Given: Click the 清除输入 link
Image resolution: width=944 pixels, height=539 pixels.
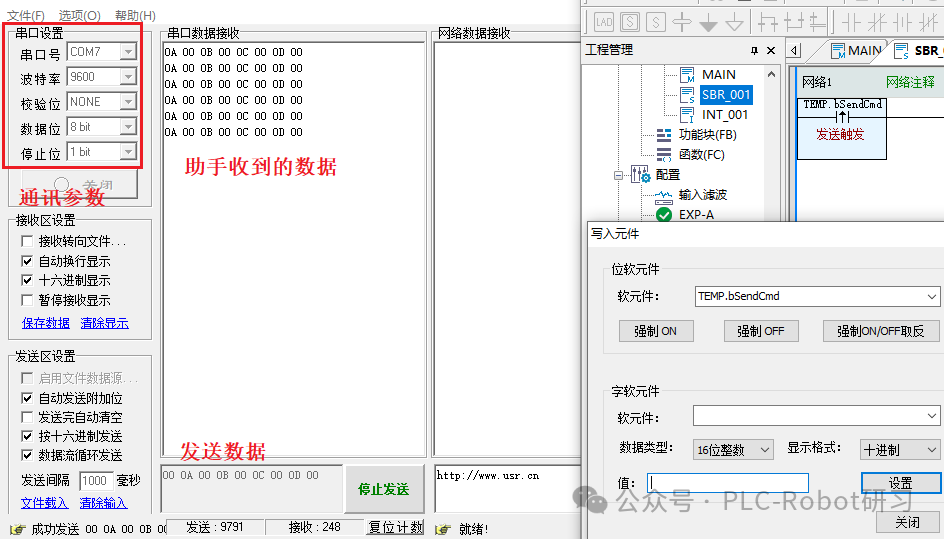Looking at the screenshot, I should (x=104, y=502).
